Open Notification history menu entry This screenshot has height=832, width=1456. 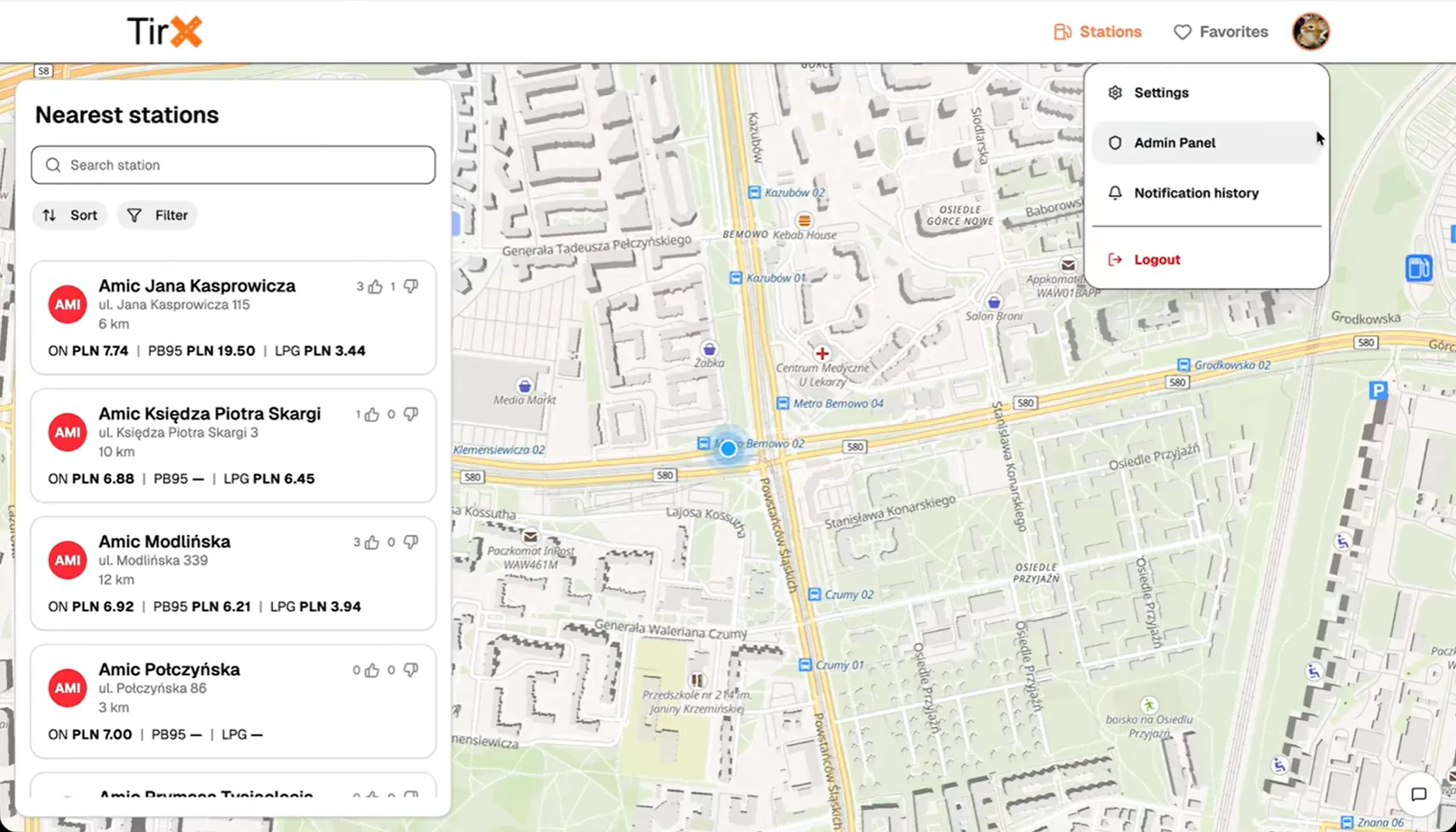click(1207, 193)
